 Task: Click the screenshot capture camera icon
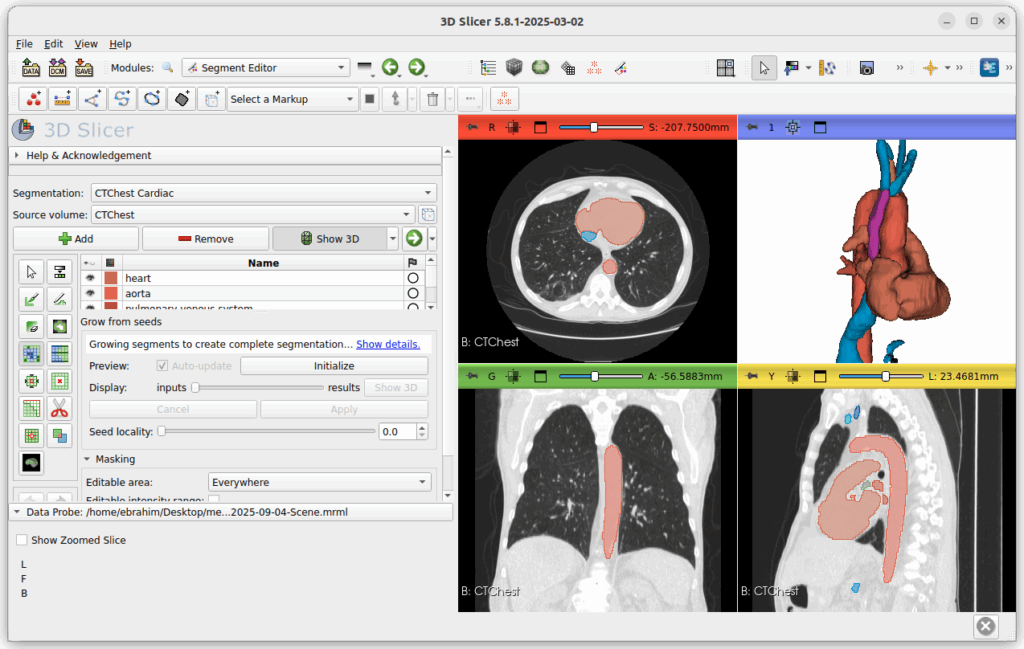point(867,68)
